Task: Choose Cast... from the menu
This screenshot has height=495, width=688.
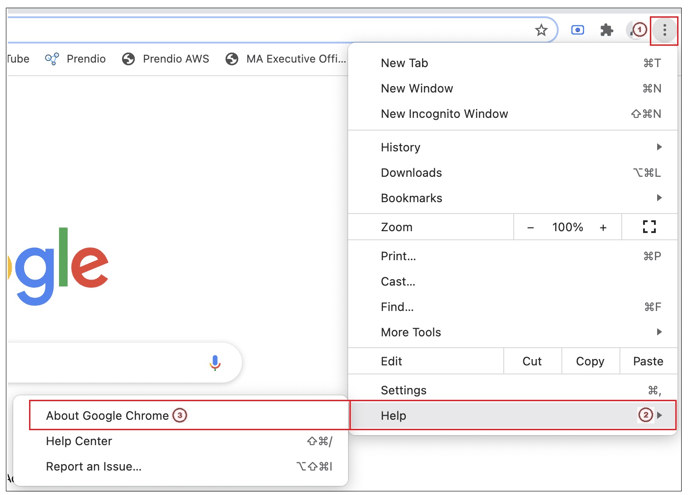Action: (x=512, y=282)
